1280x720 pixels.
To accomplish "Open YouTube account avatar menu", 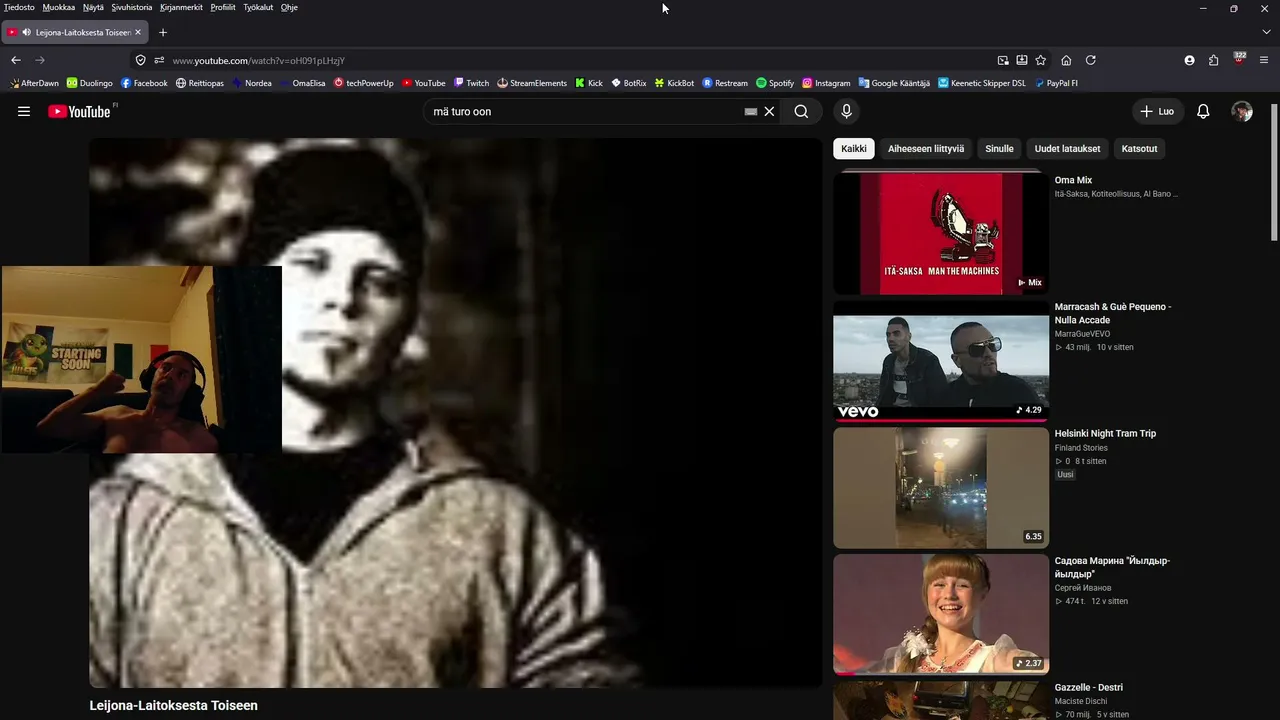I will tap(1242, 111).
